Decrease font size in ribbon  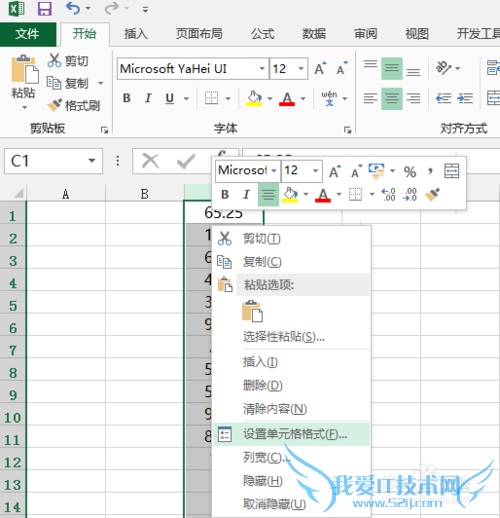(341, 69)
